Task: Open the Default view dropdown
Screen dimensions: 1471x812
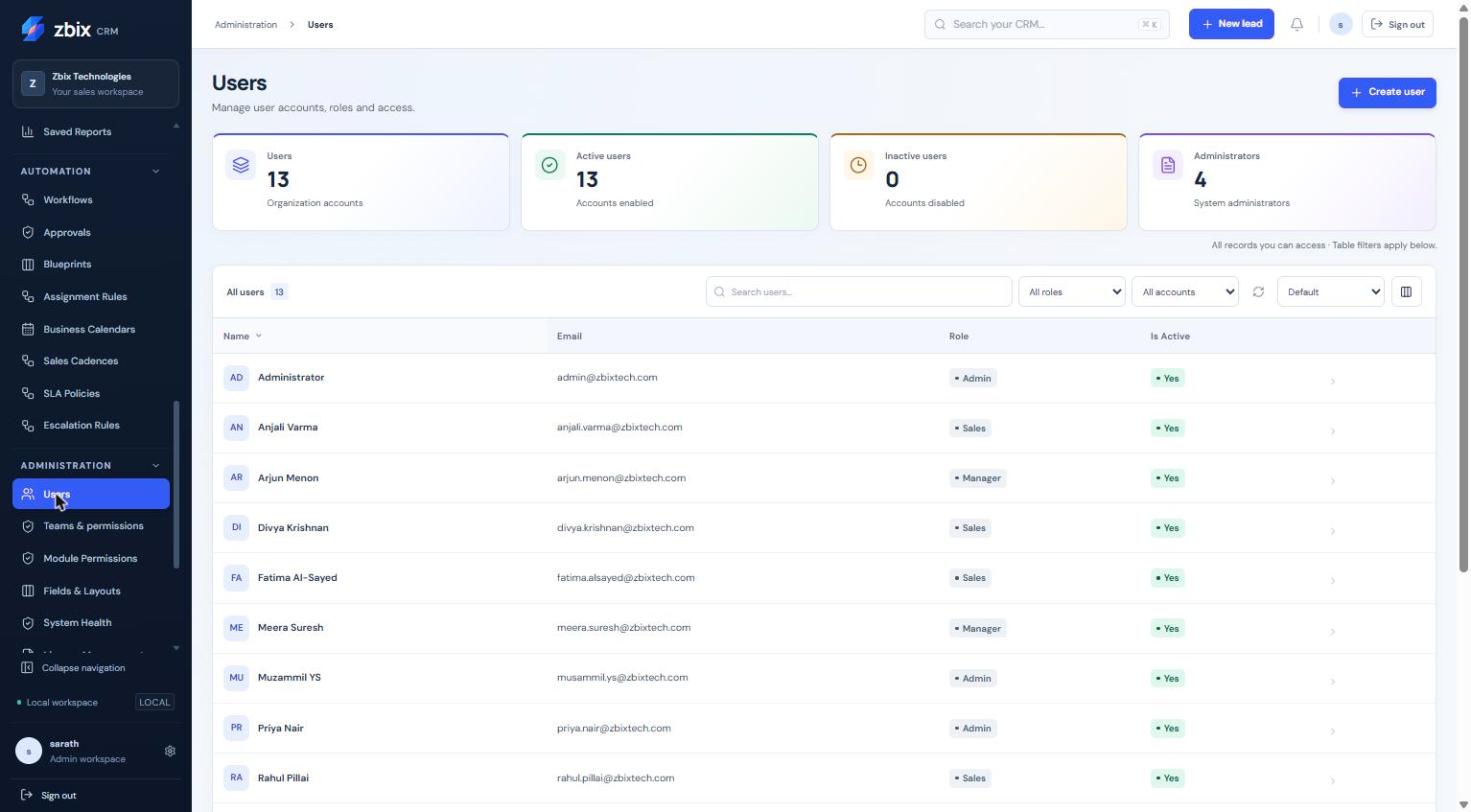Action: 1331,292
